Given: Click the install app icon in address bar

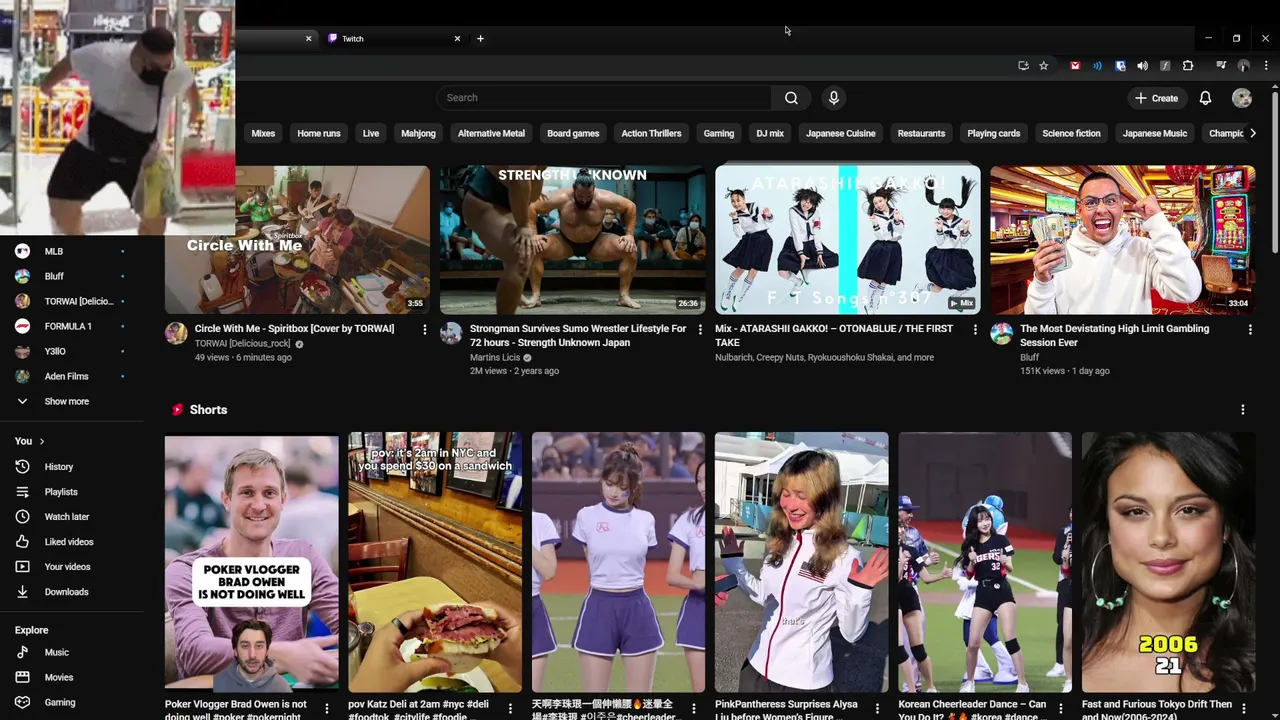Looking at the screenshot, I should pos(1023,66).
